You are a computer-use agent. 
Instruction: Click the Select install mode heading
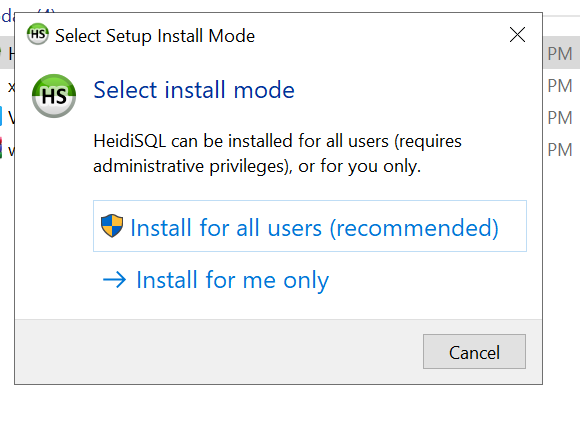coord(194,90)
